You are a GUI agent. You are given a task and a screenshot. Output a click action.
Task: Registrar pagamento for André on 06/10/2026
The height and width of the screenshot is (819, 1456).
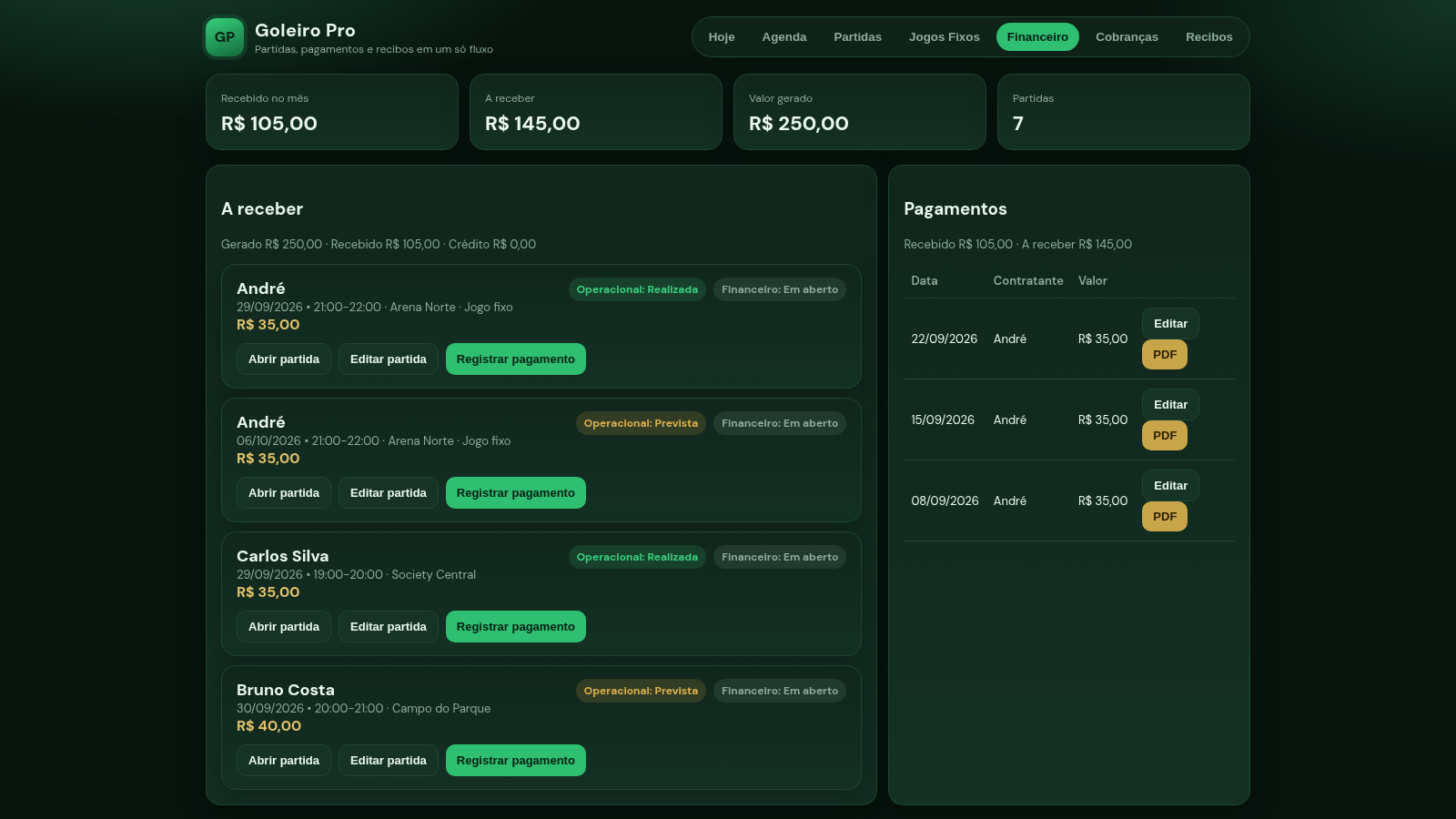tap(516, 493)
